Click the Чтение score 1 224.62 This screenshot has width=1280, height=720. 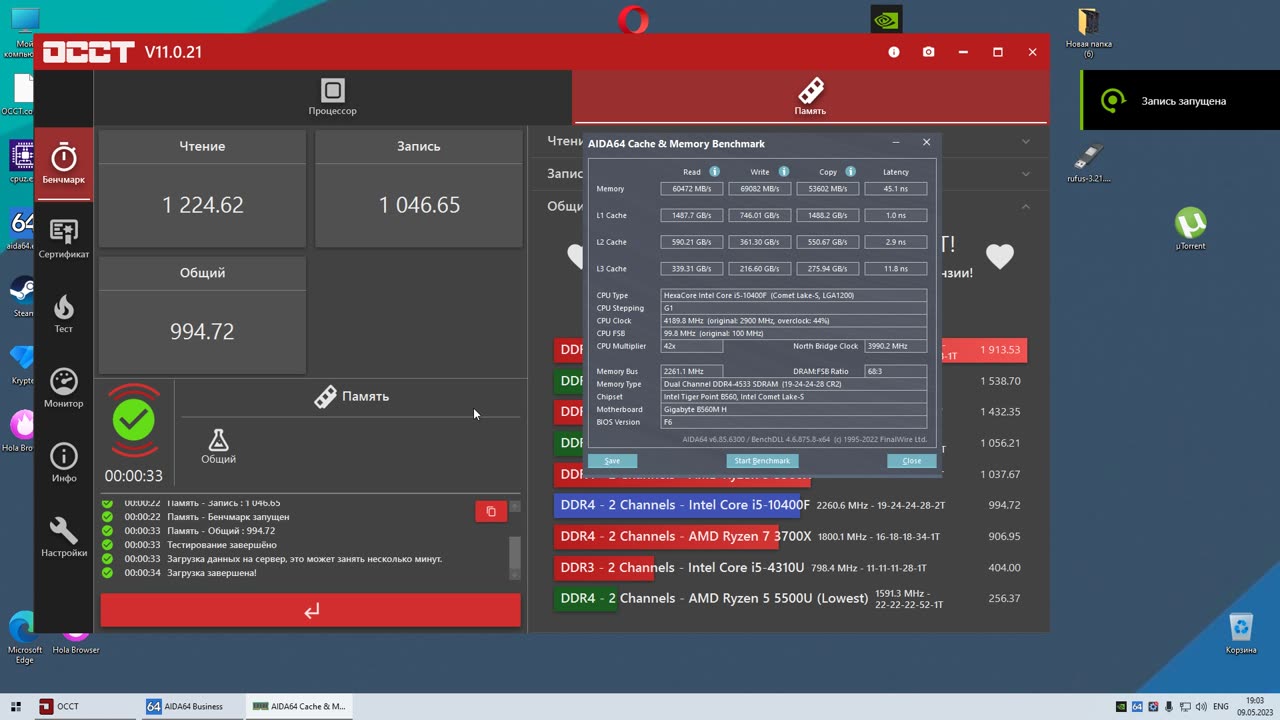coord(202,205)
